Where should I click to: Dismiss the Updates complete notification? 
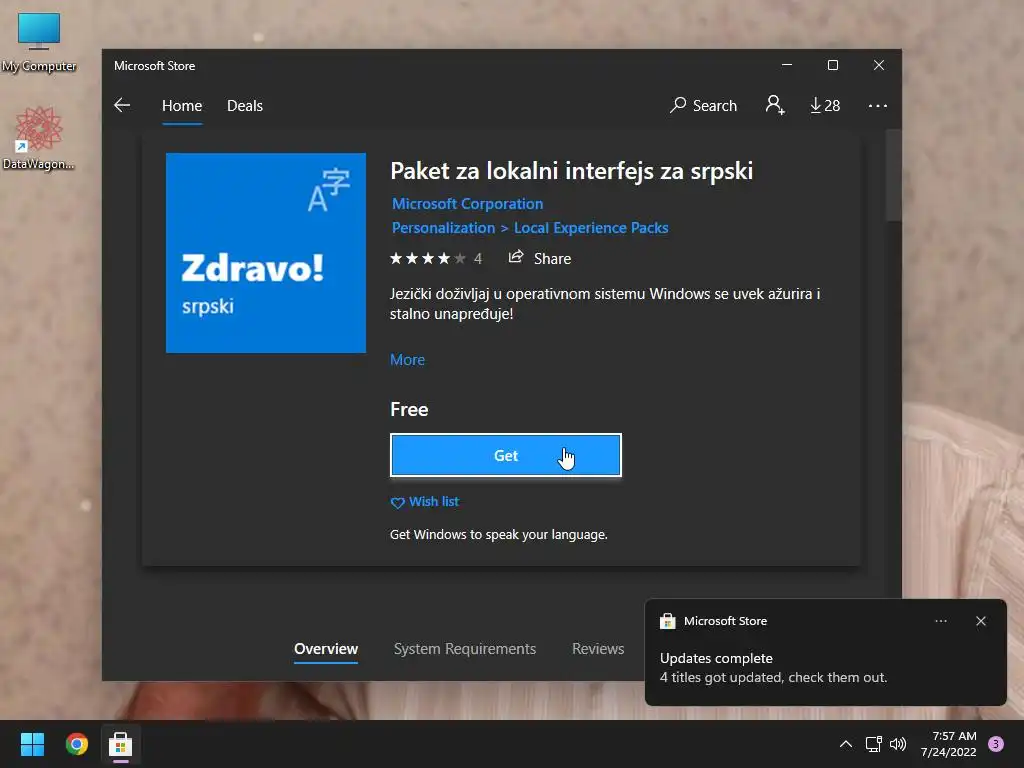[980, 621]
